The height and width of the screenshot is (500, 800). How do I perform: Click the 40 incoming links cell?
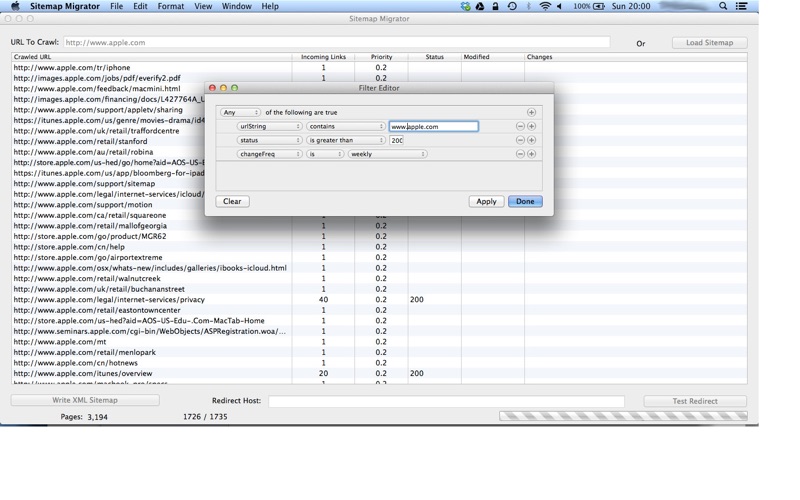pyautogui.click(x=323, y=299)
